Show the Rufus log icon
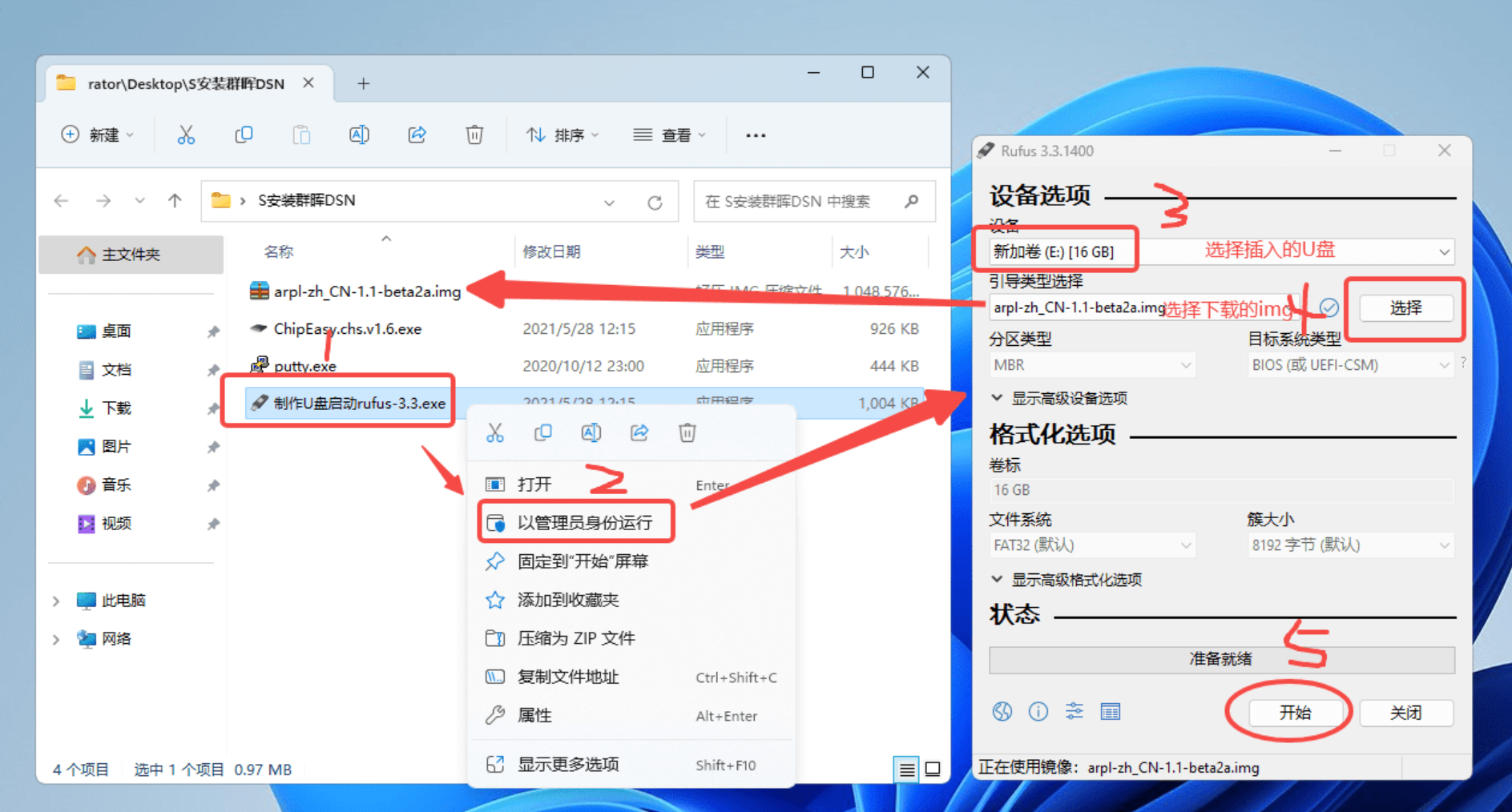 [1110, 711]
